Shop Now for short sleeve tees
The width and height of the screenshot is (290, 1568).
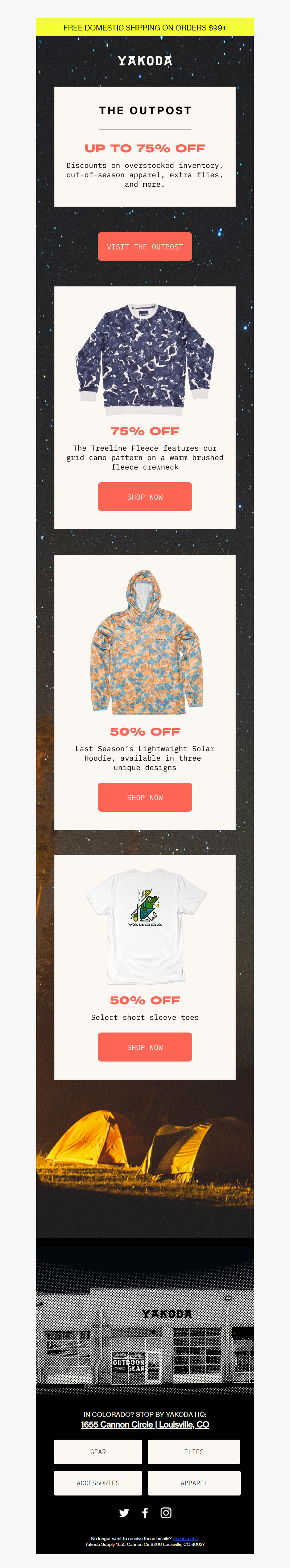point(145,1047)
